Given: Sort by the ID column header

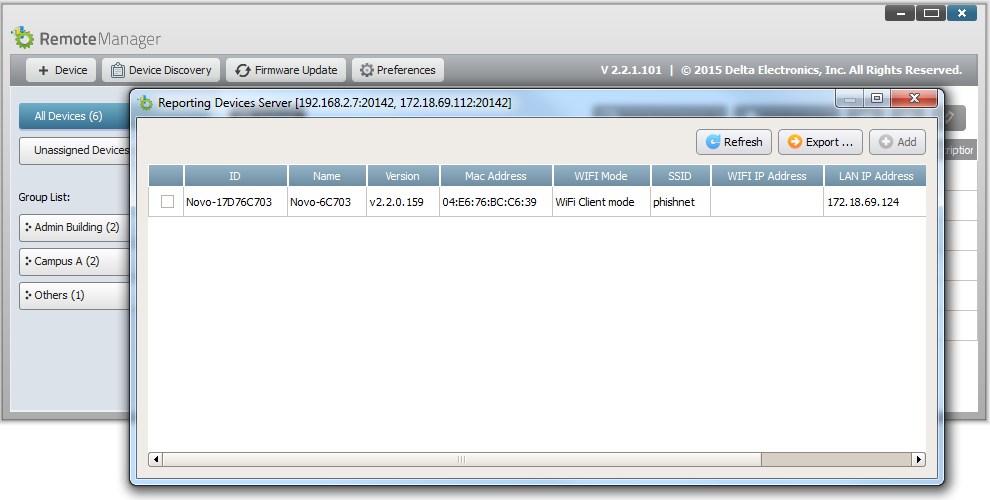Looking at the screenshot, I should point(235,176).
